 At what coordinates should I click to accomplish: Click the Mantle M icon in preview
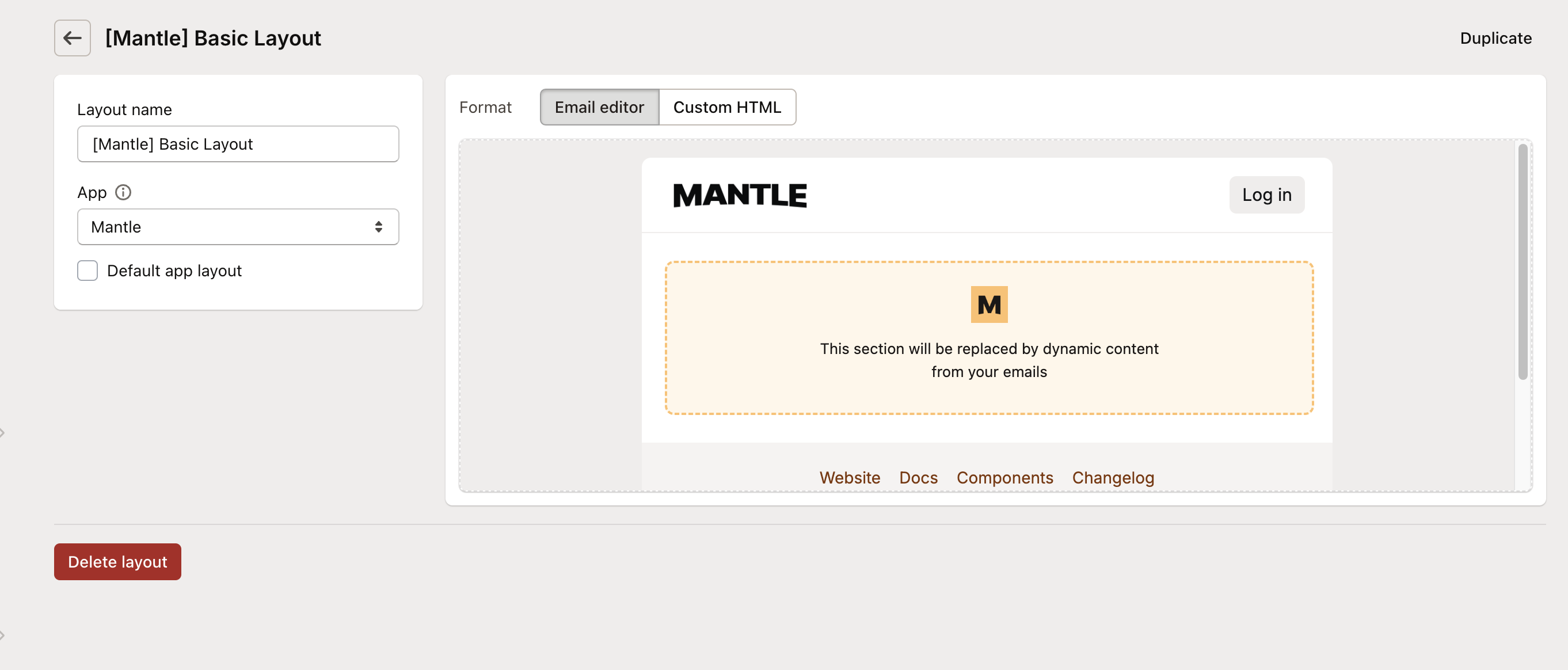(x=988, y=304)
